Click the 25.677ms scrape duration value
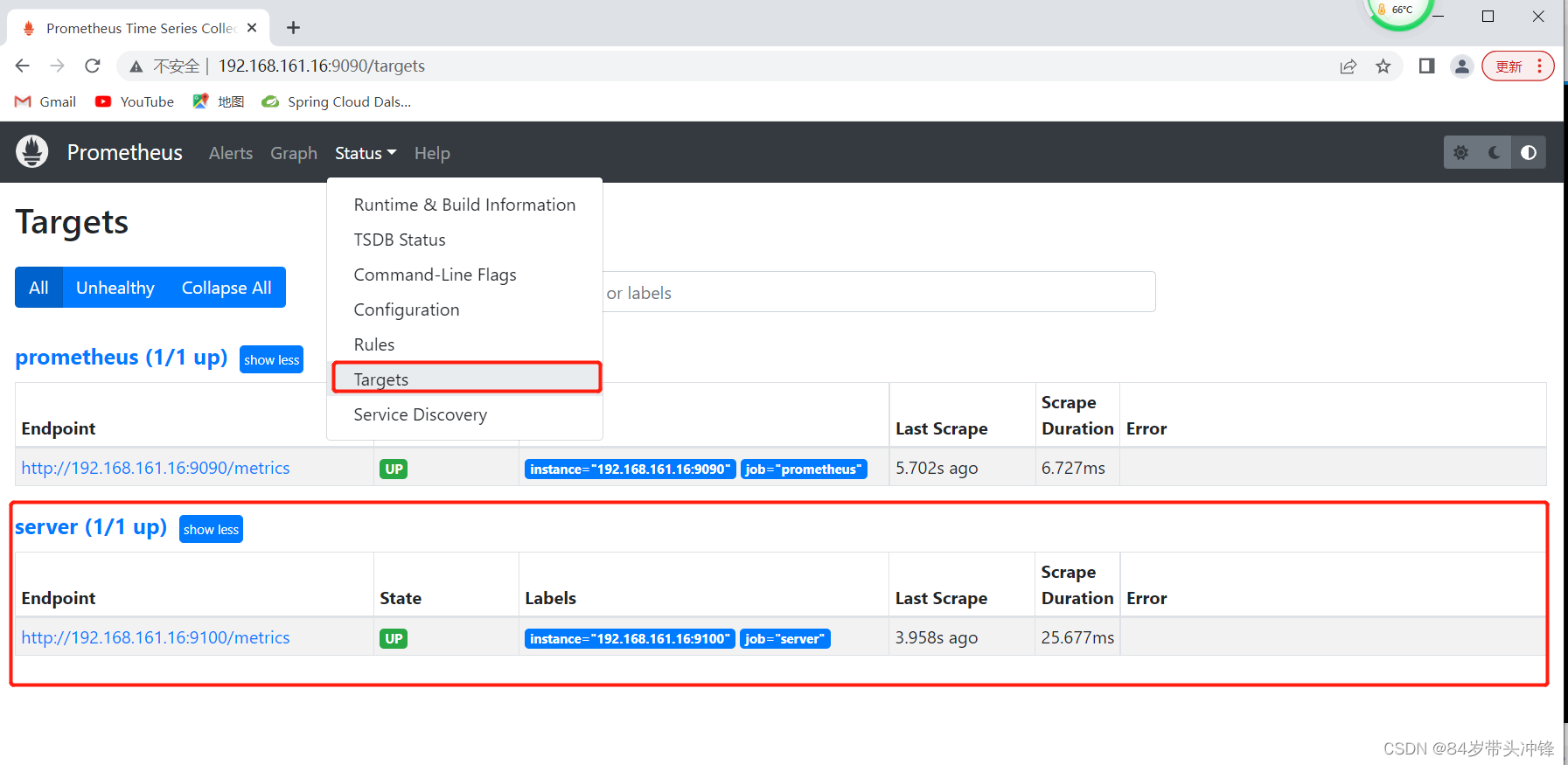Image resolution: width=1568 pixels, height=765 pixels. (x=1077, y=637)
